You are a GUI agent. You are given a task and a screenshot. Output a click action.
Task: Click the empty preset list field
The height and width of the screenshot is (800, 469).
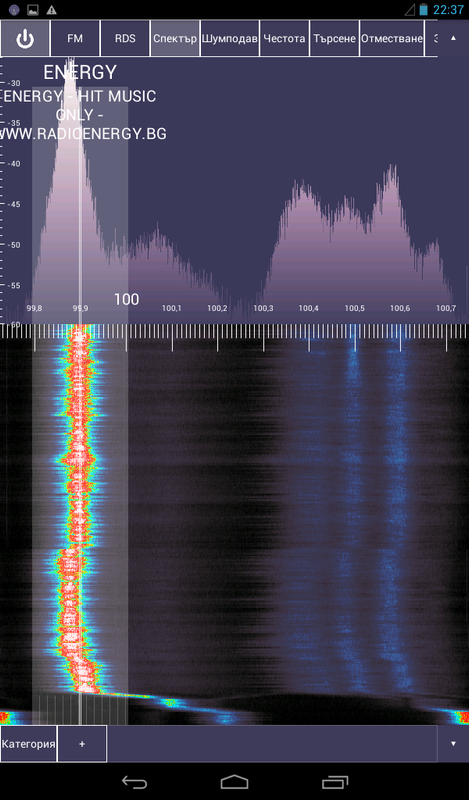pyautogui.click(x=272, y=743)
